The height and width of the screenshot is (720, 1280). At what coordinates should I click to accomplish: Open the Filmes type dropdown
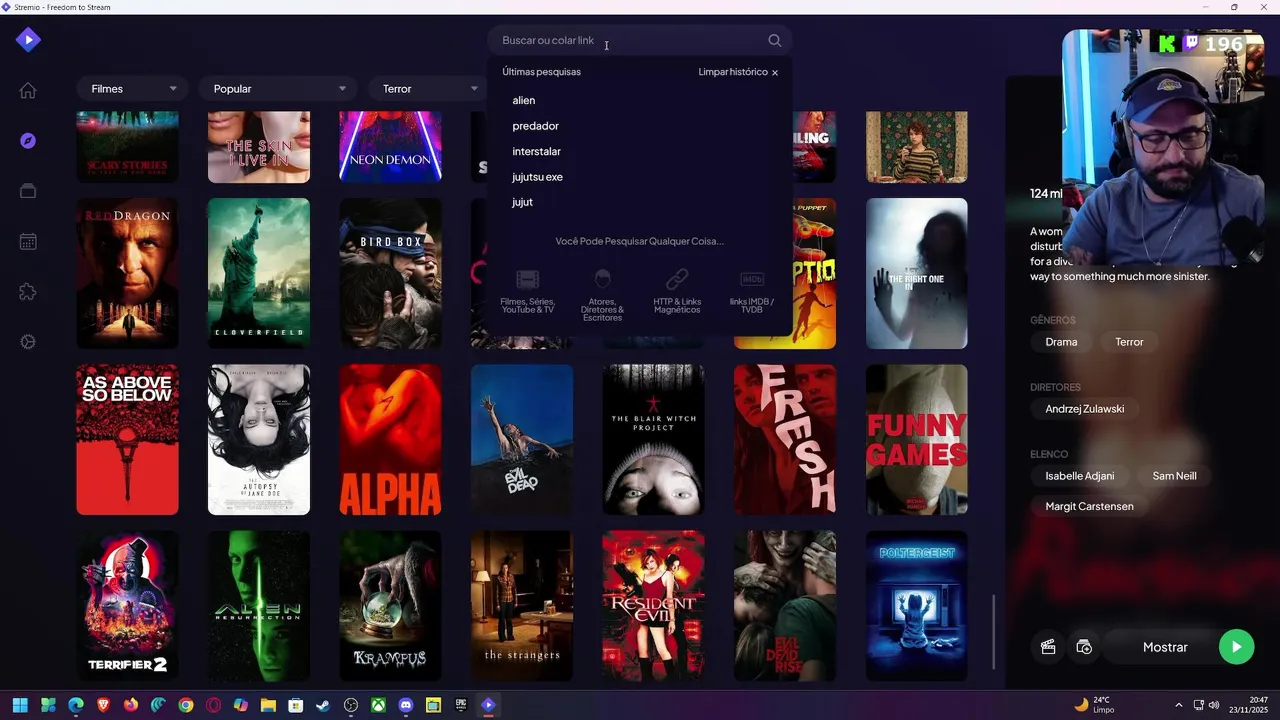(133, 89)
